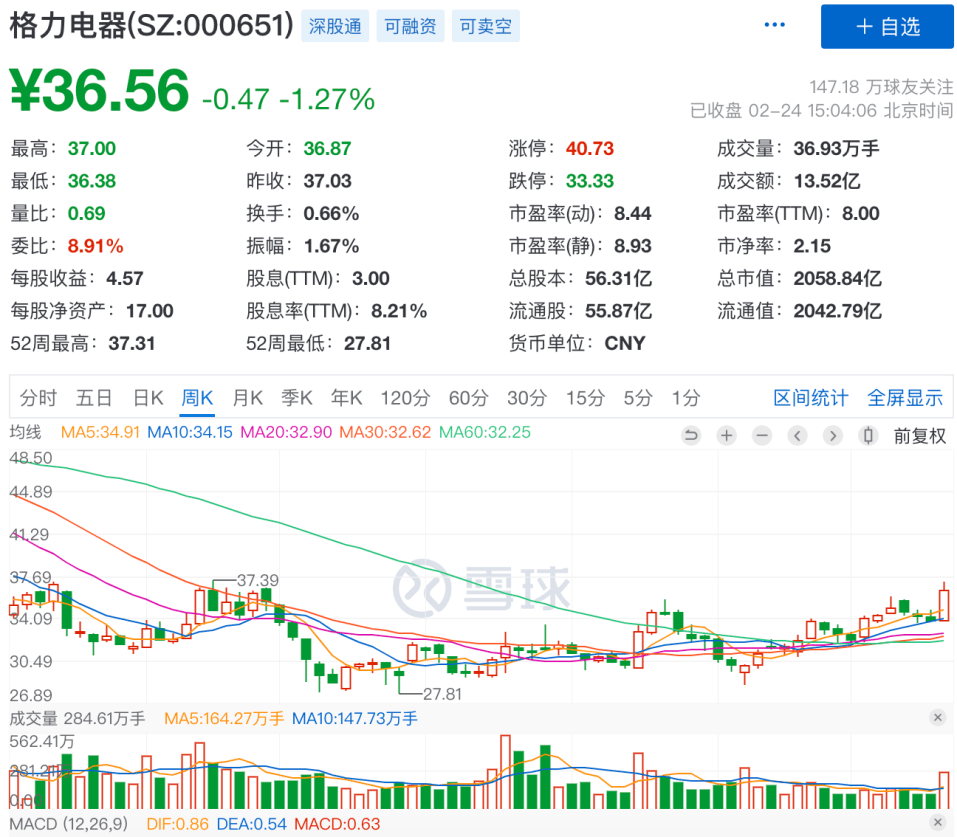Click the 股息率(TTM) value 8.21%
The image size is (957, 837).
(x=399, y=311)
